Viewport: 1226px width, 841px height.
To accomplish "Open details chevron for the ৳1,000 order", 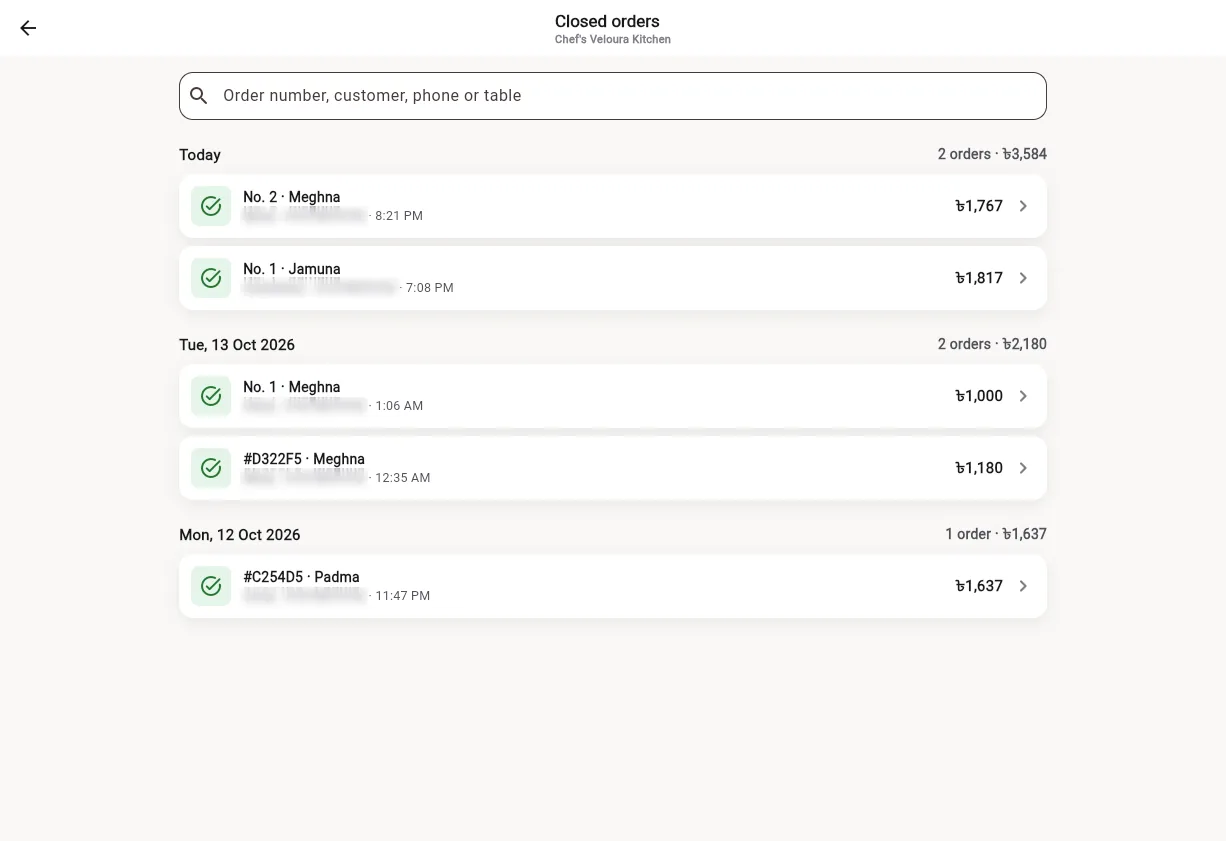I will click(x=1023, y=396).
